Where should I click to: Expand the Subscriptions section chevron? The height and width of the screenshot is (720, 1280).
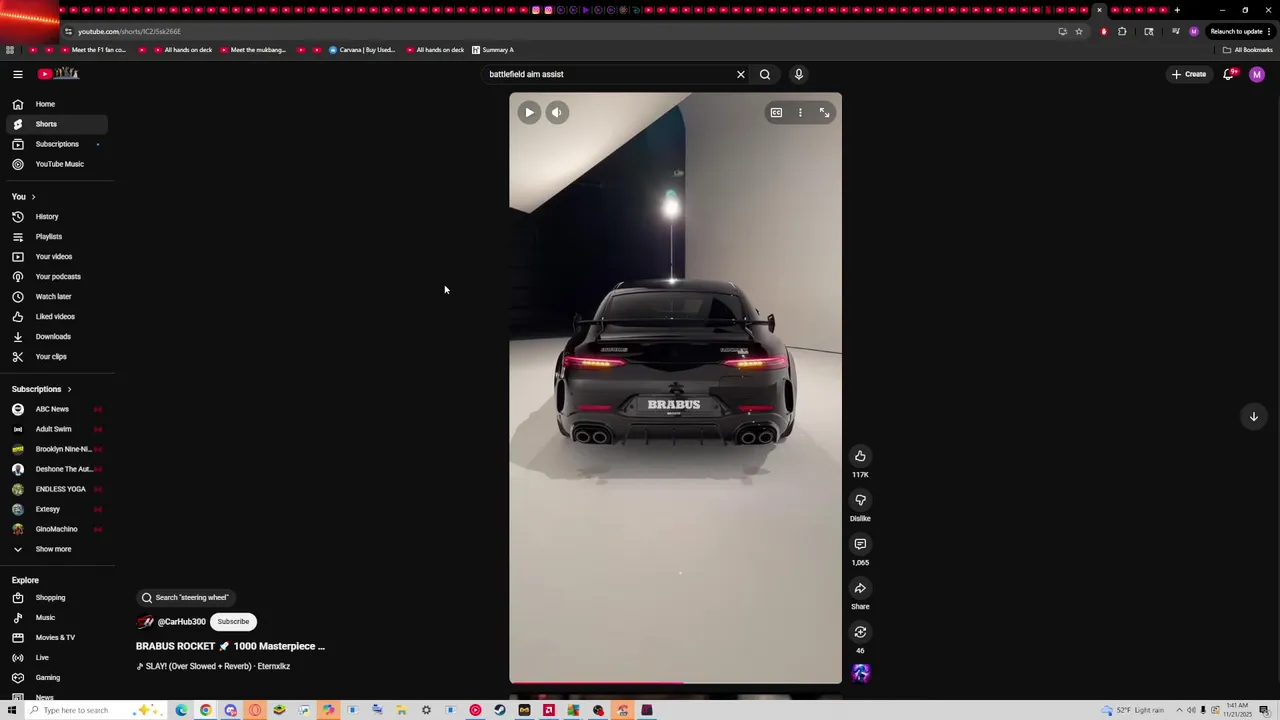(69, 389)
